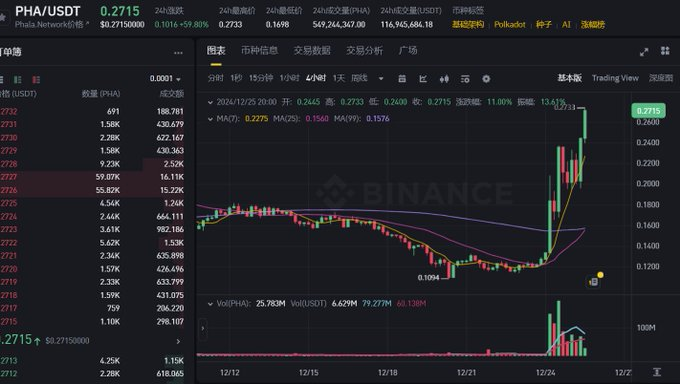Expand the side panel arrow at volume pane left

click(x=203, y=328)
